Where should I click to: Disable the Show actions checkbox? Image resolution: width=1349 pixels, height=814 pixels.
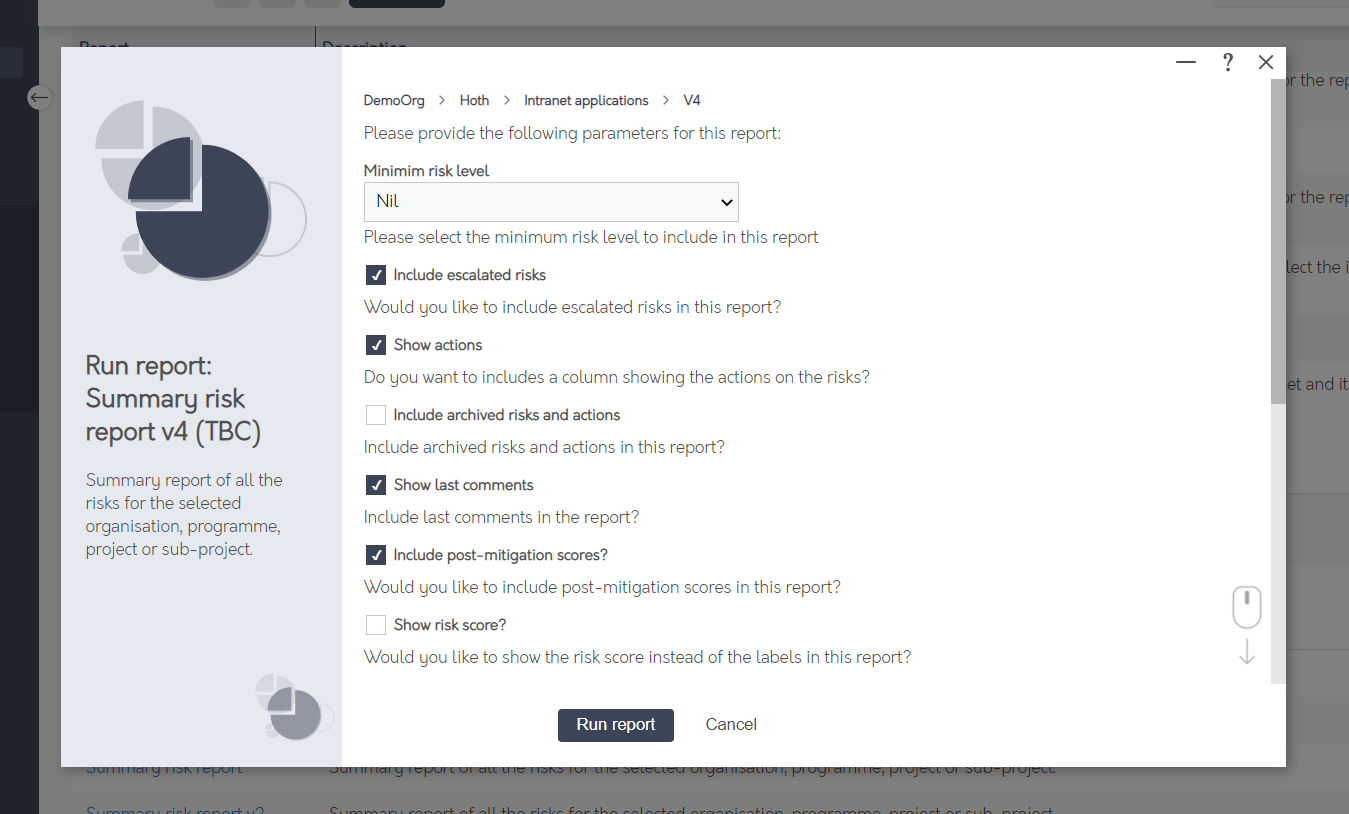pyautogui.click(x=376, y=345)
